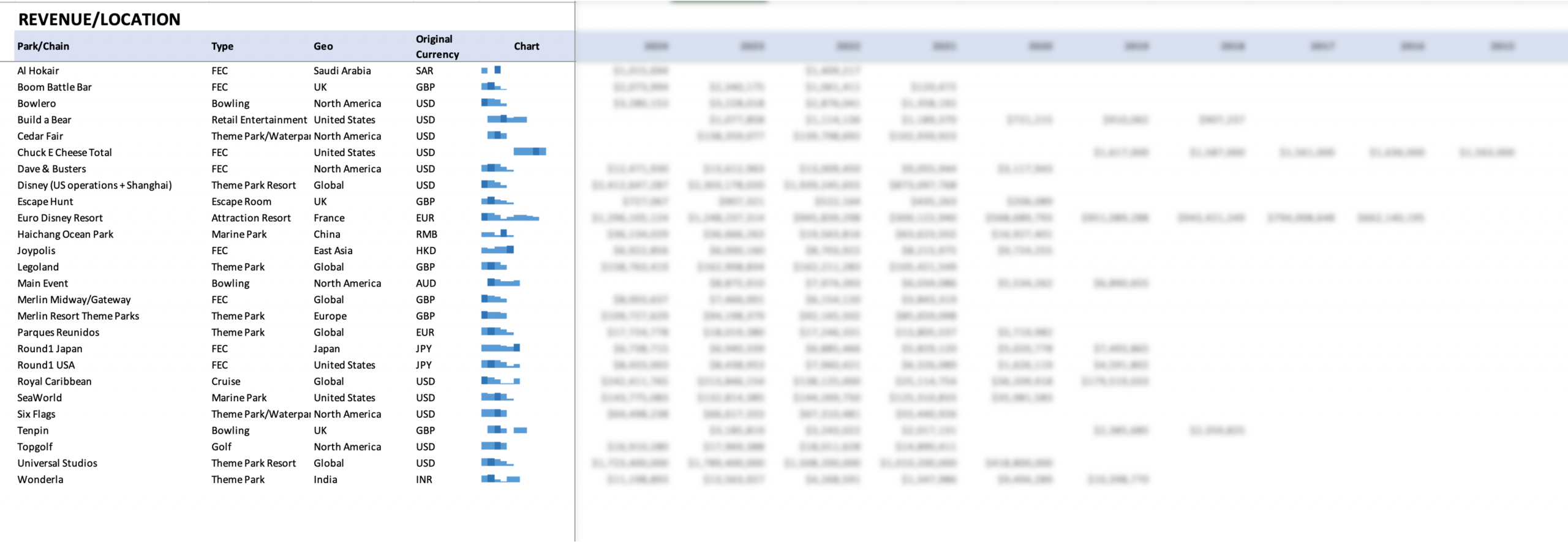Click the Build a Bear sparkline

[x=507, y=119]
